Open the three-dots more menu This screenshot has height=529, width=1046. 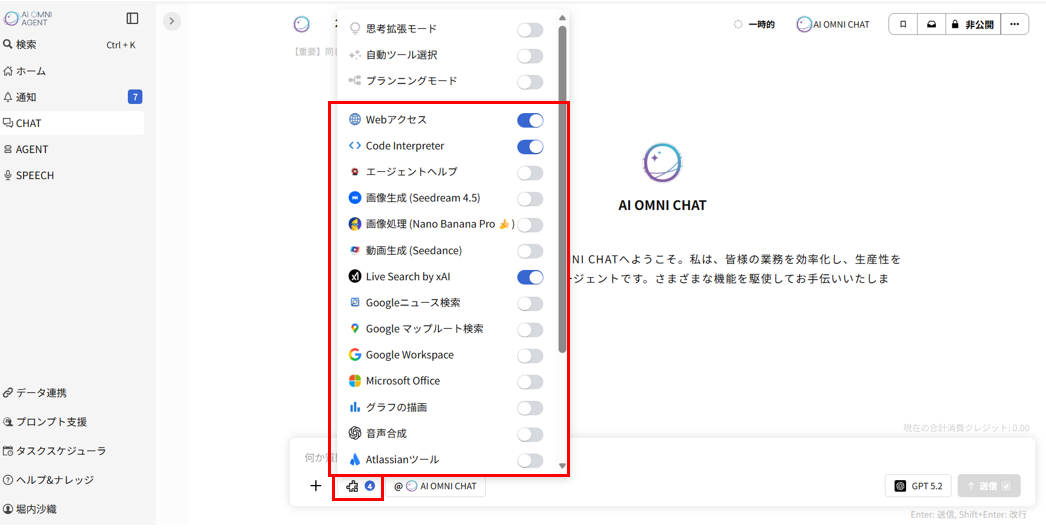(1015, 25)
